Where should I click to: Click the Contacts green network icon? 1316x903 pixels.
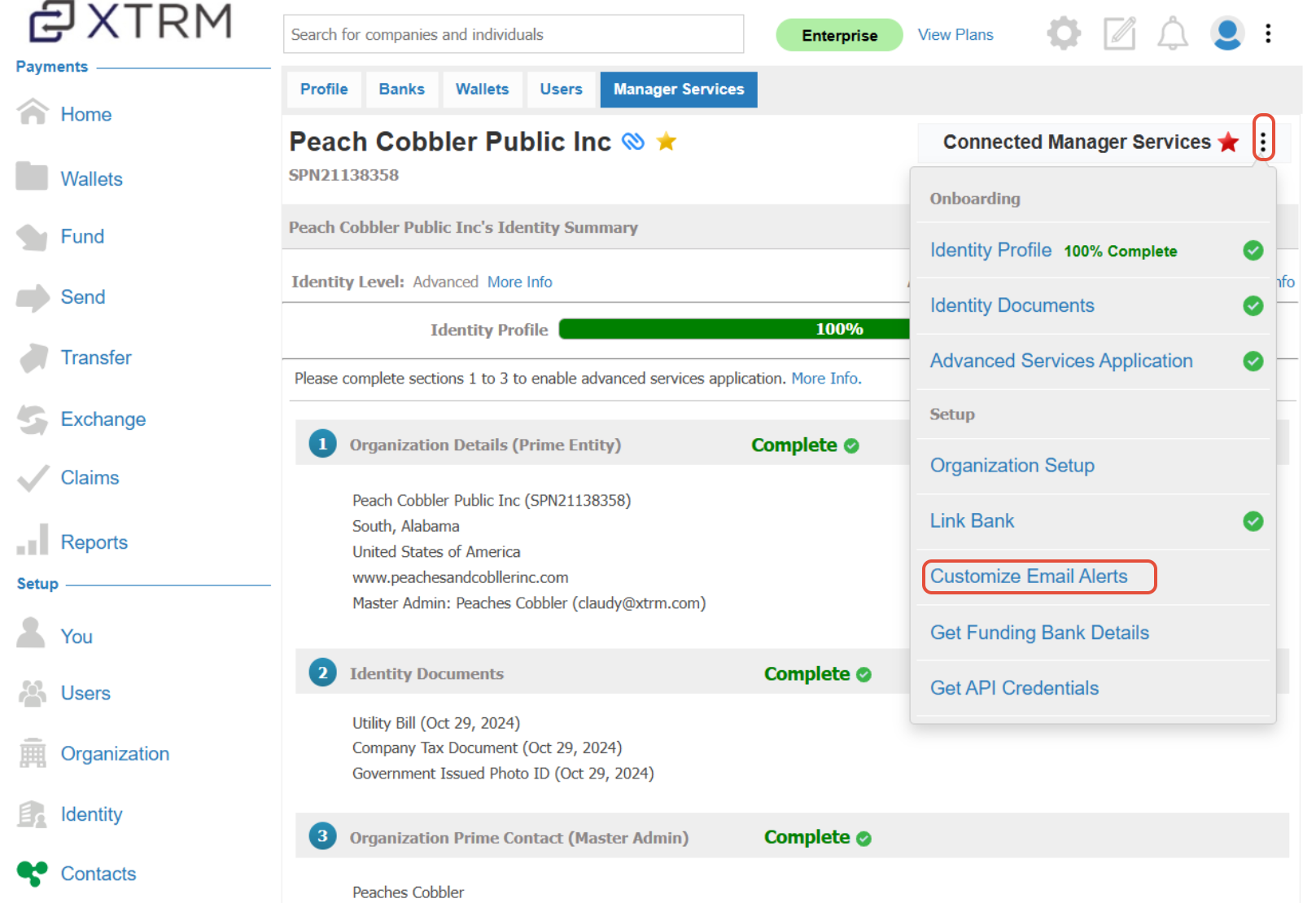tap(33, 874)
